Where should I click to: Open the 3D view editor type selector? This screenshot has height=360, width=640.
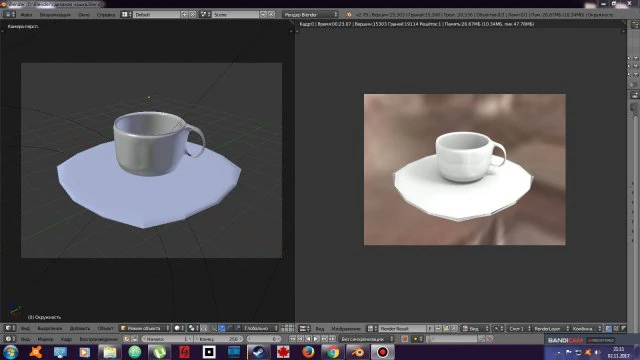pos(10,328)
